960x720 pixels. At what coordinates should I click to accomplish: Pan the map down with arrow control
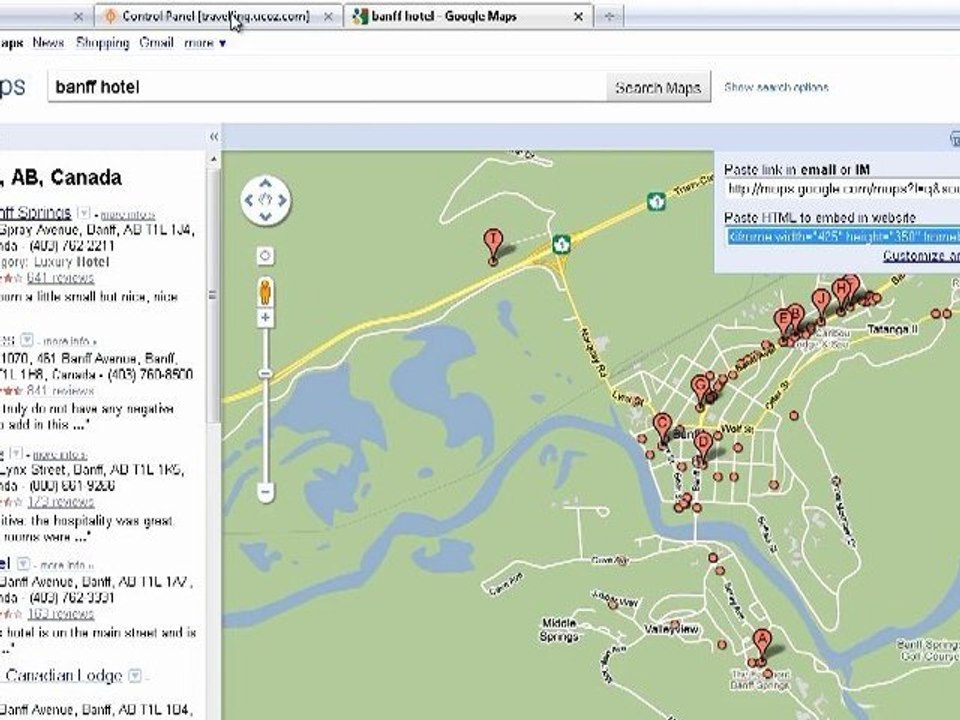pos(265,216)
